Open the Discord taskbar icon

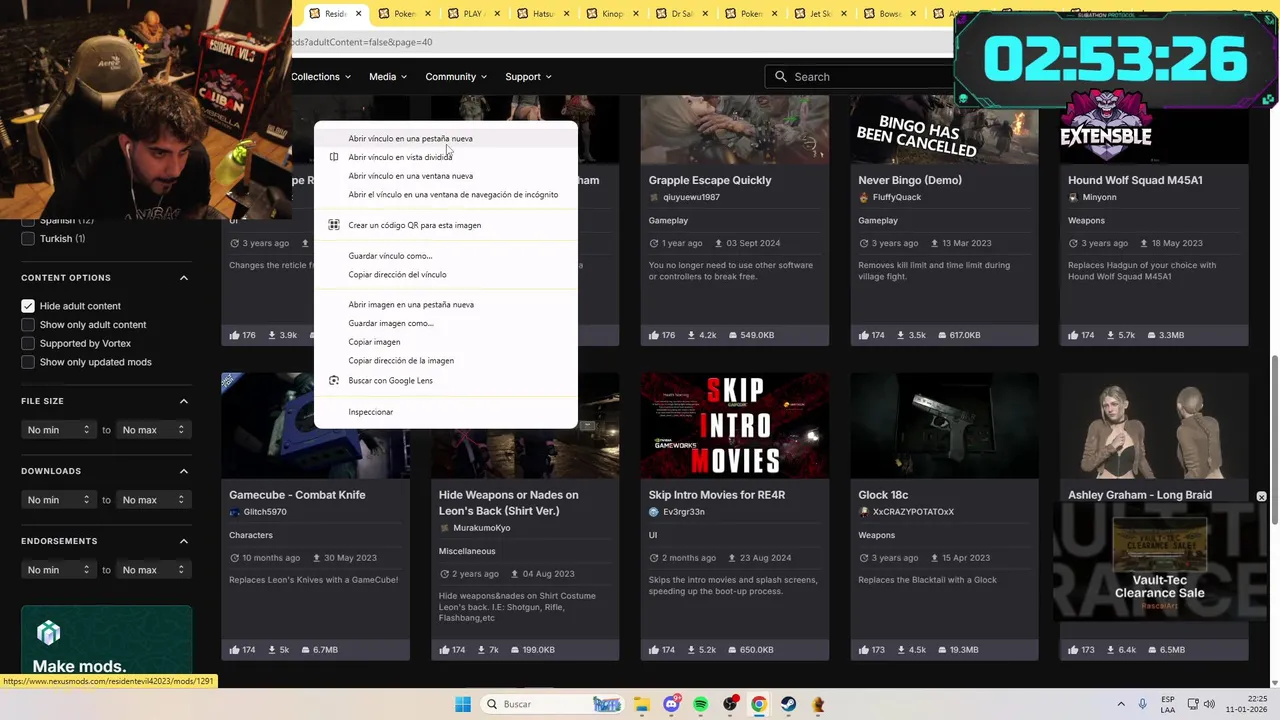[671, 704]
